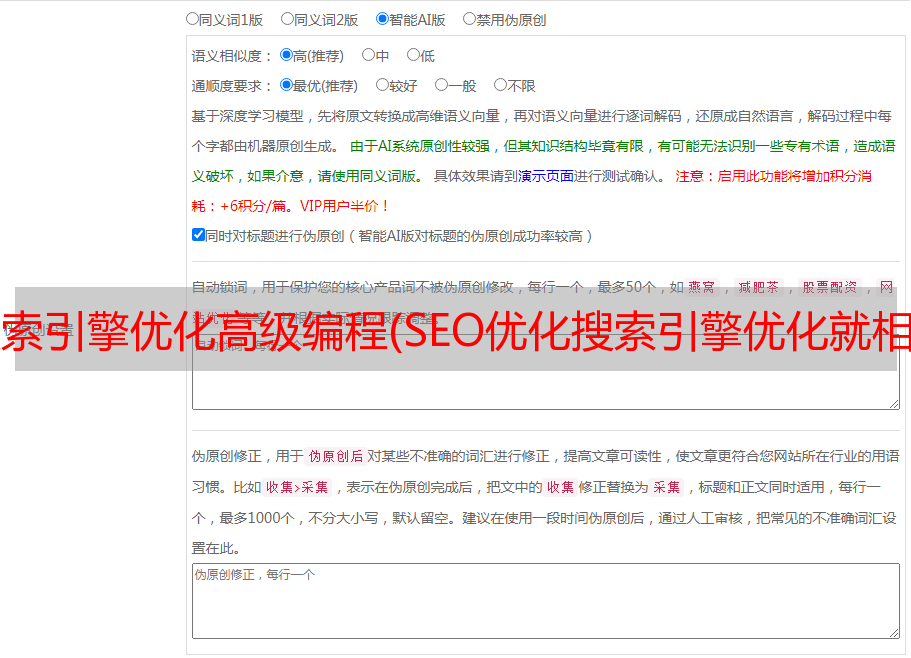Click the 语义相似度 label
The width and height of the screenshot is (911, 658).
[232, 56]
